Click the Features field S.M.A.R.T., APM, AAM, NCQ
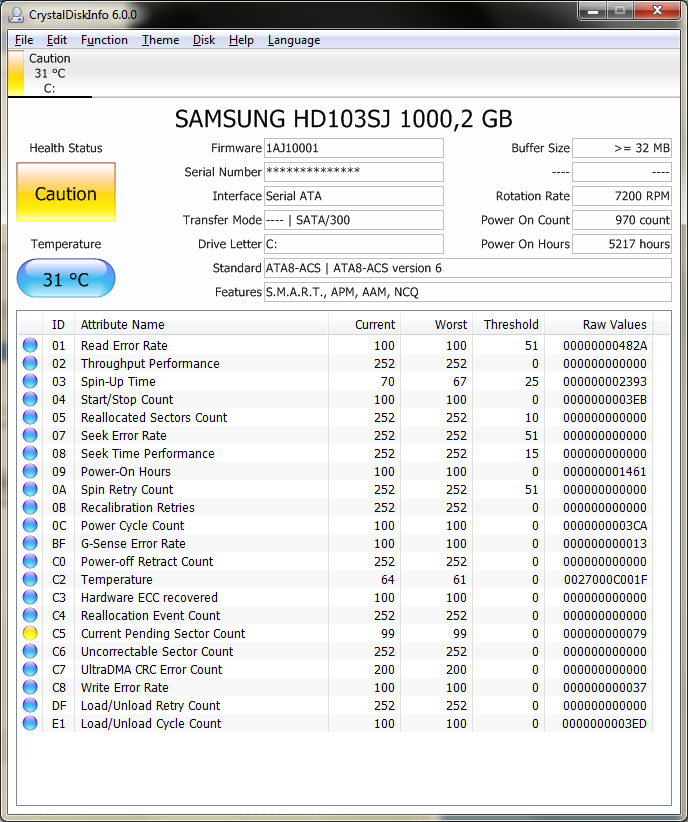The width and height of the screenshot is (688, 822). (468, 293)
